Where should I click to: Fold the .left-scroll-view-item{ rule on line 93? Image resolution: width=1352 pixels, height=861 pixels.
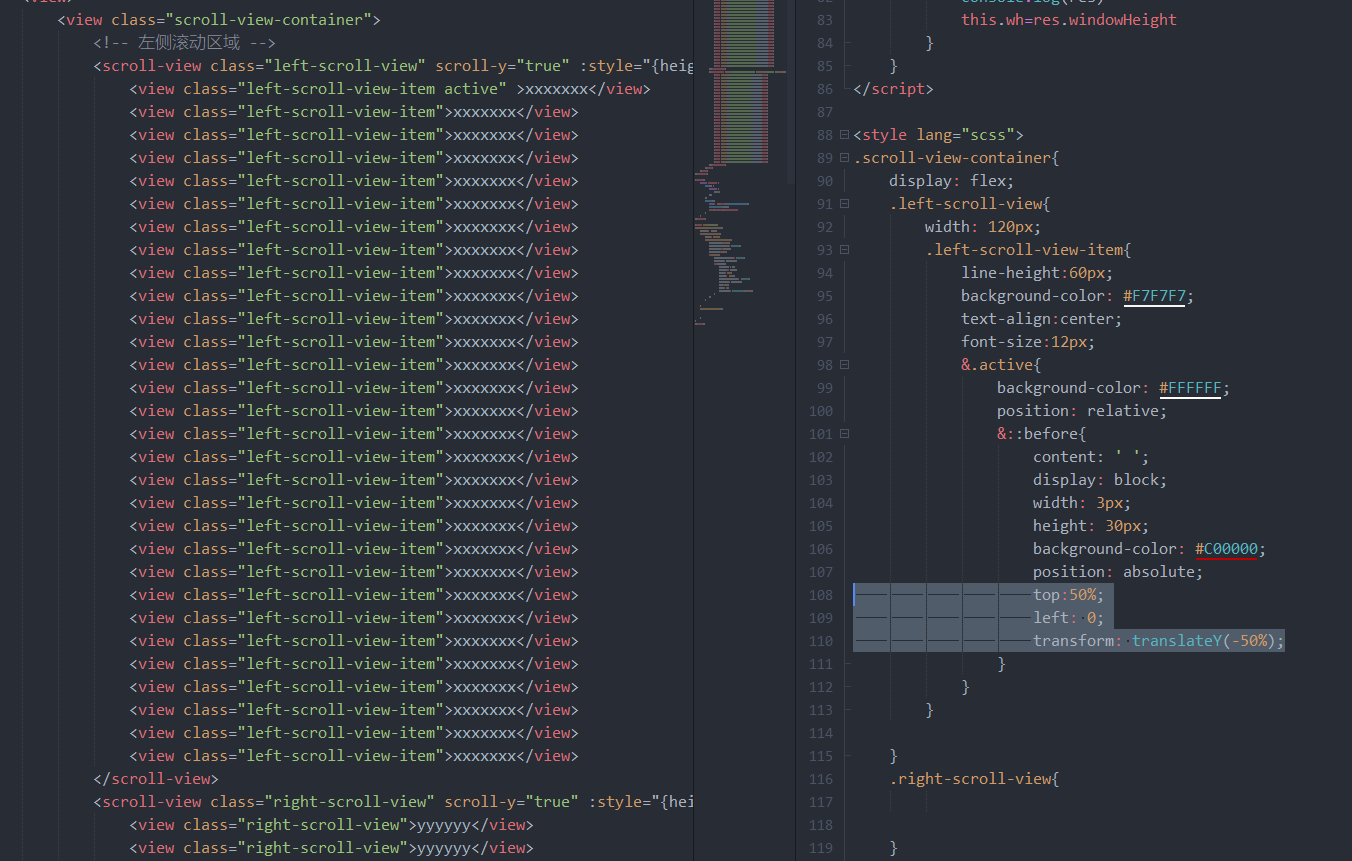[x=845, y=250]
